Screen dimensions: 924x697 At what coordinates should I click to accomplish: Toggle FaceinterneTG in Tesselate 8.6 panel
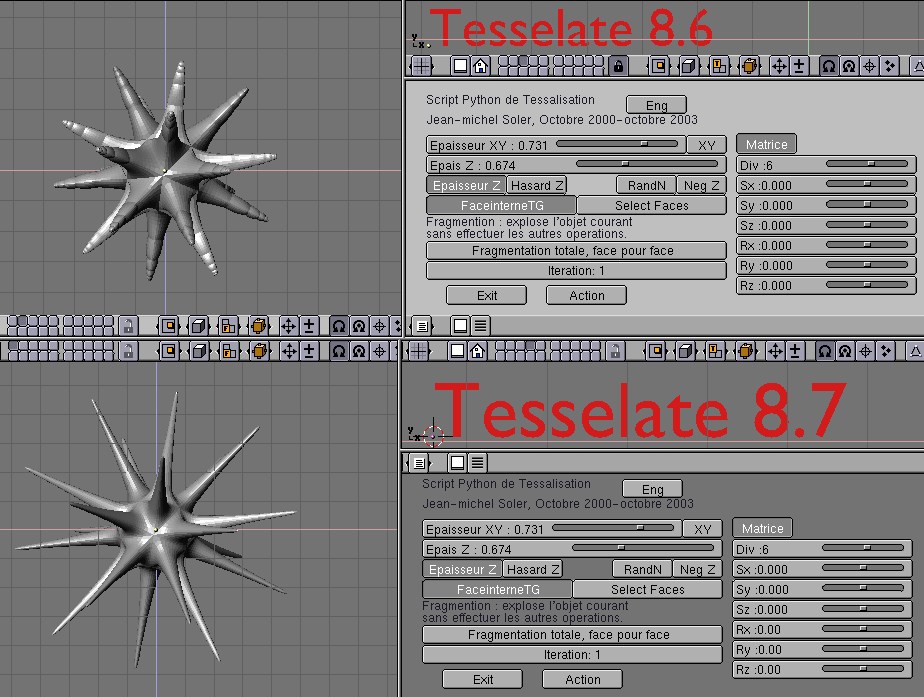tap(501, 206)
